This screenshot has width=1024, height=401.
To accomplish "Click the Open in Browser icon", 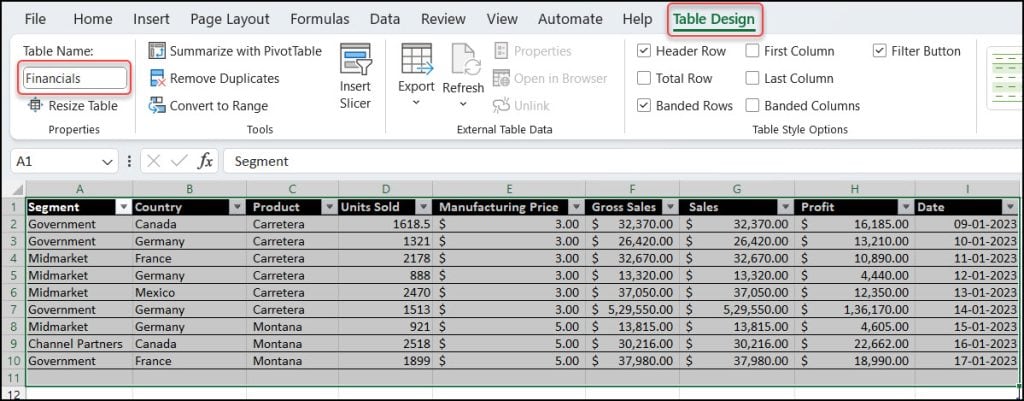I will [502, 78].
